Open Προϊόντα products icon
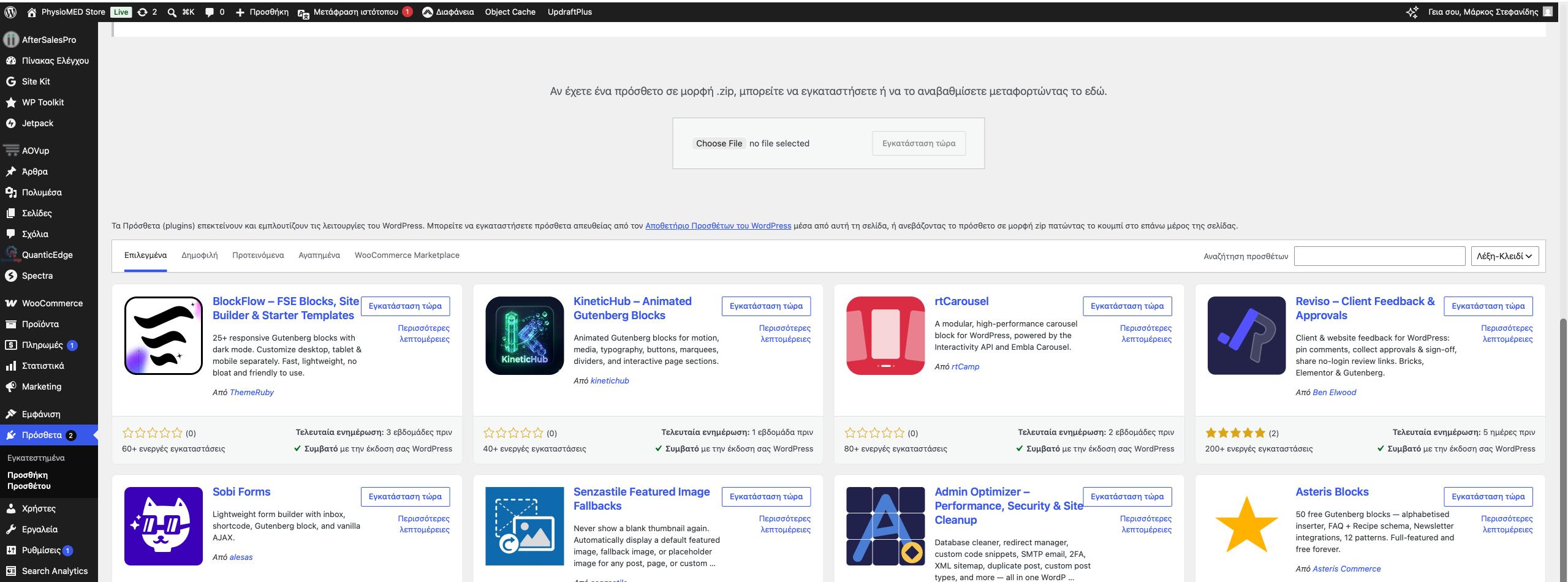The width and height of the screenshot is (1568, 582). [10, 324]
